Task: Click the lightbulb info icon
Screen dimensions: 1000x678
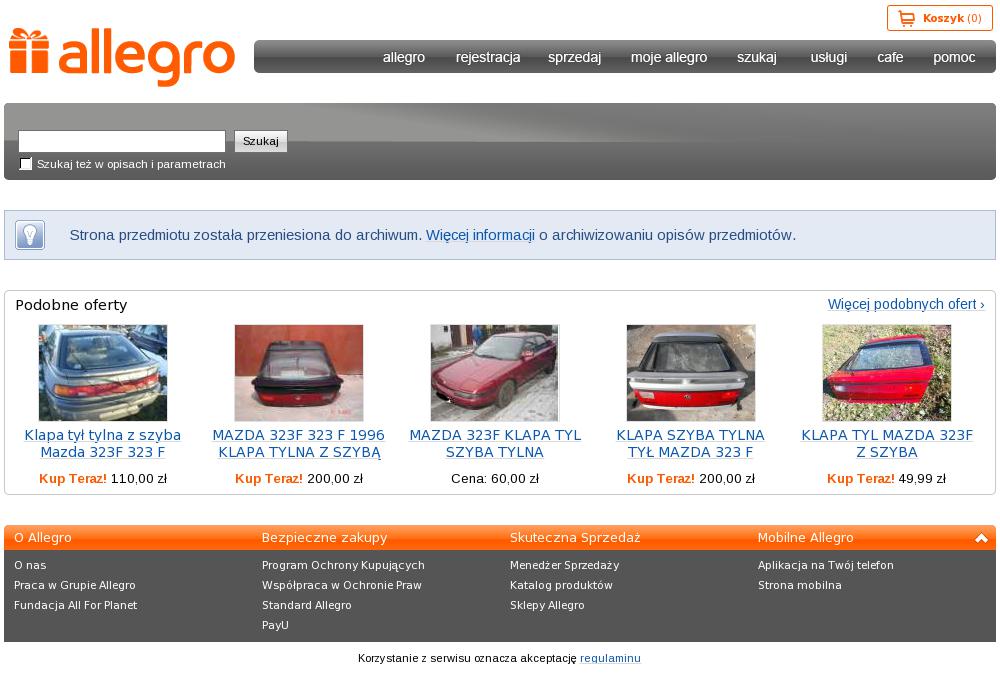Action: pos(30,235)
